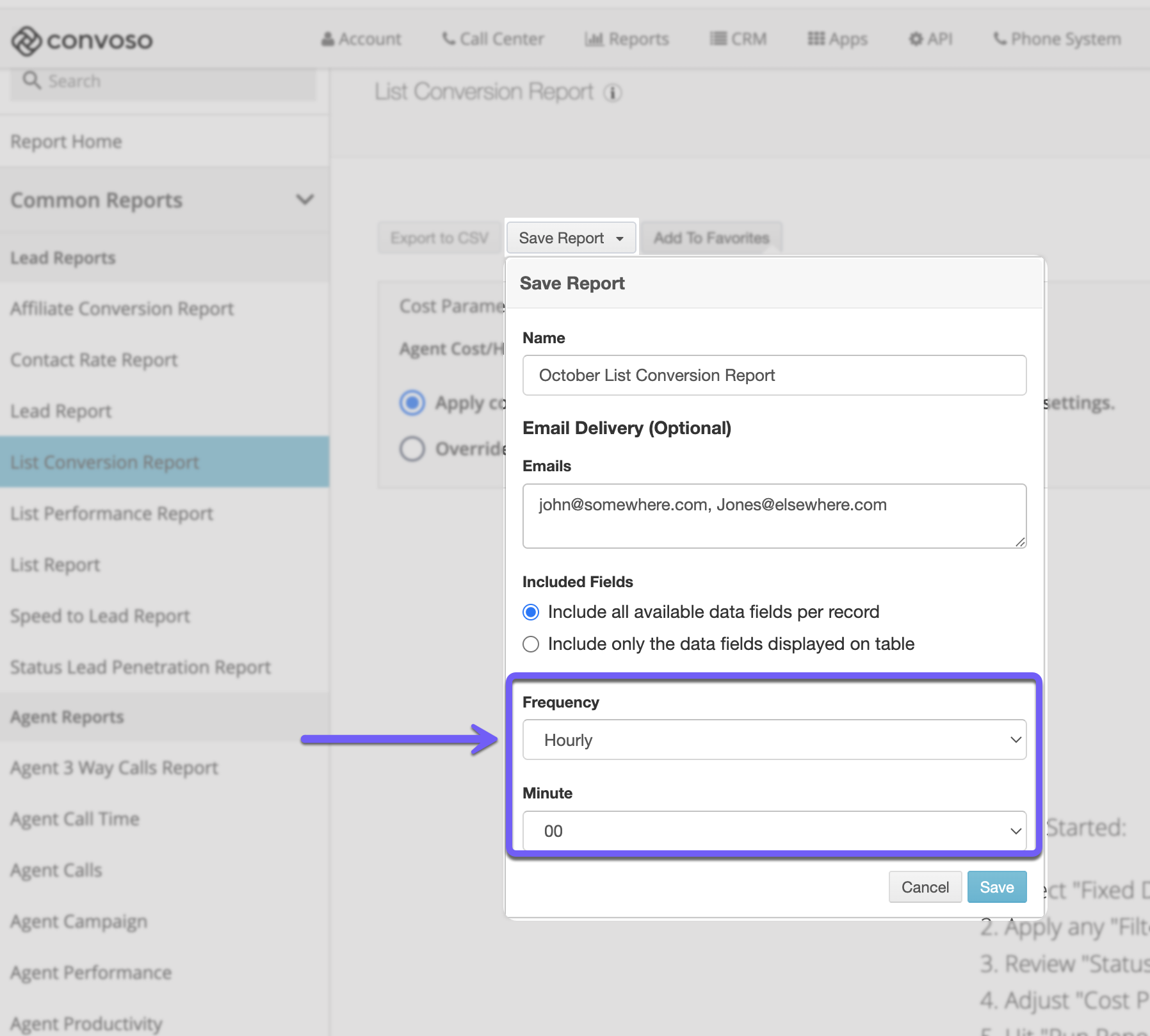The width and height of the screenshot is (1150, 1036).
Task: Open the API gear icon menu
Action: pos(930,39)
